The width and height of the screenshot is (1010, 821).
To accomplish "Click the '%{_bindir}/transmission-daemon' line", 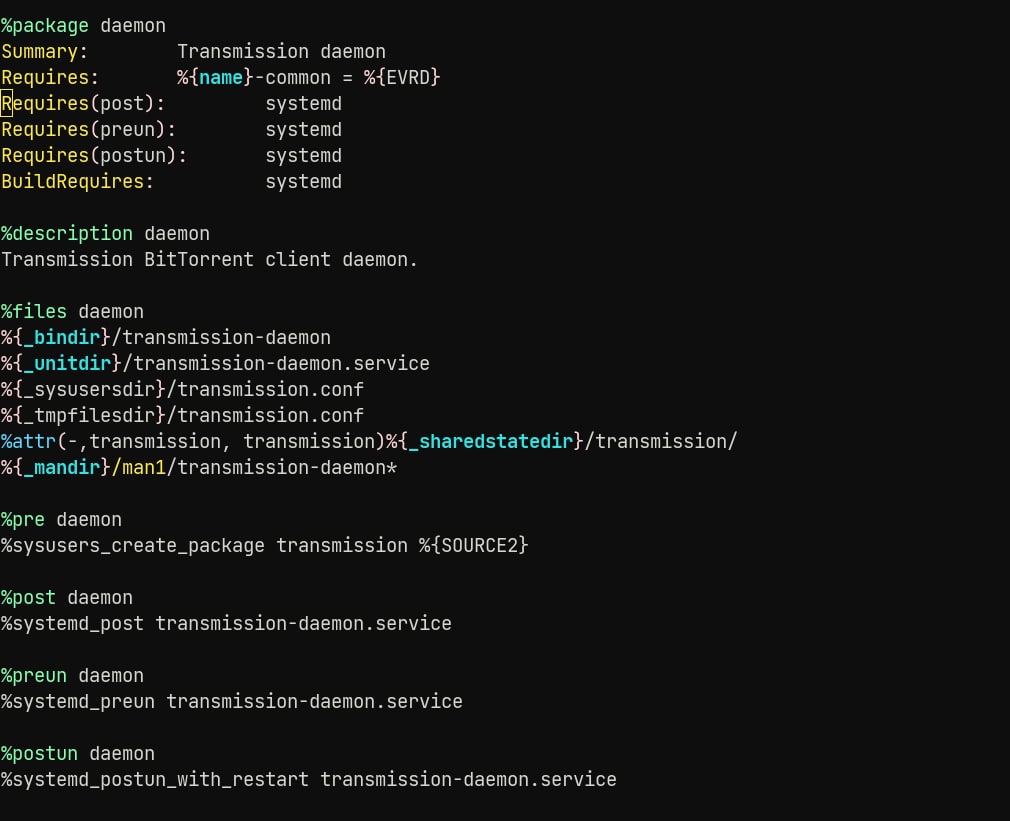I will pos(166,337).
